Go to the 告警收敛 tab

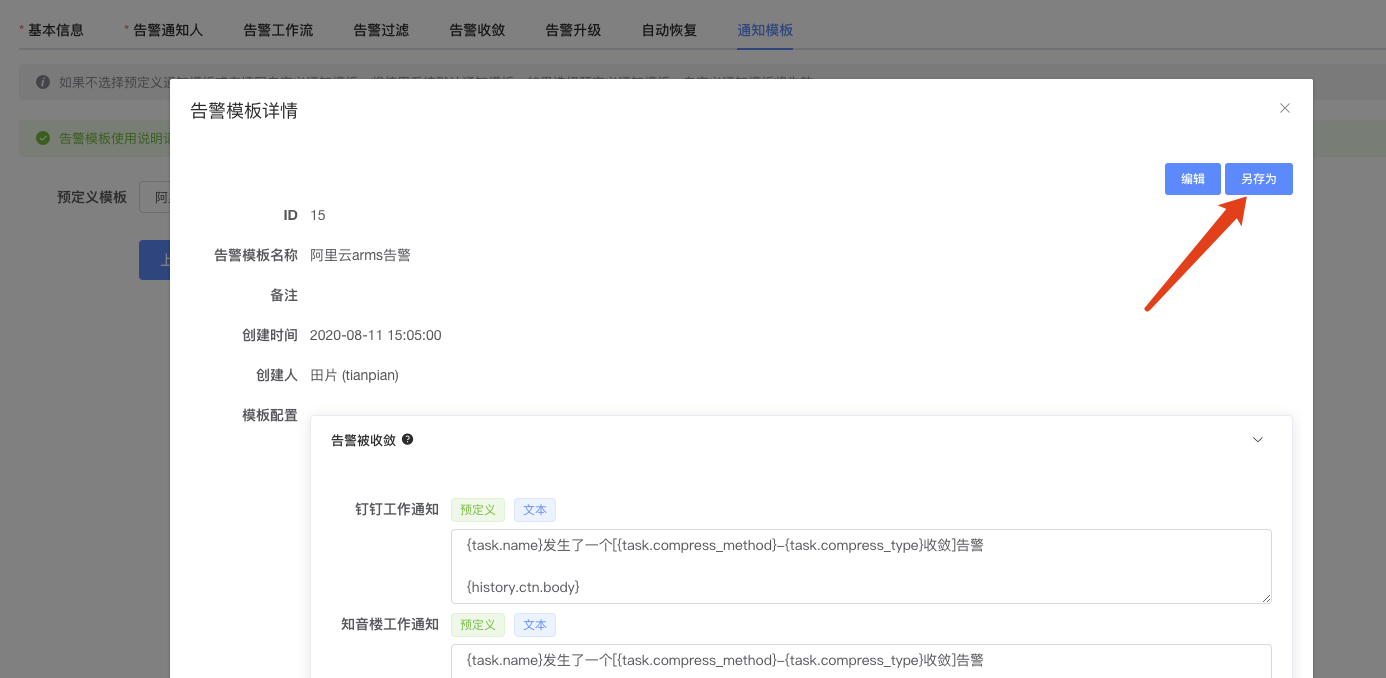click(x=477, y=30)
